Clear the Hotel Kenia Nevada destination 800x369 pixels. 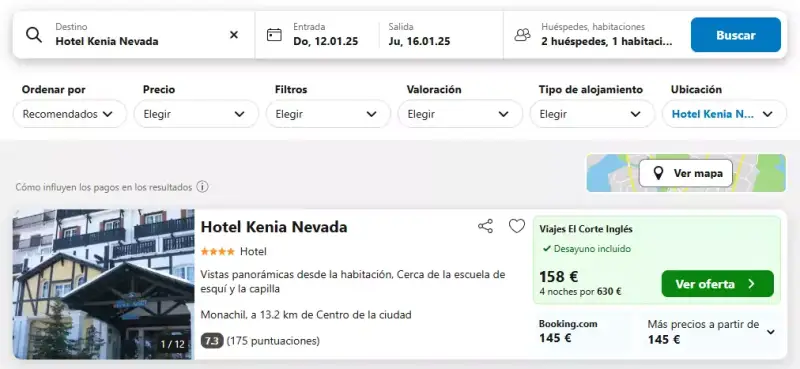click(234, 35)
